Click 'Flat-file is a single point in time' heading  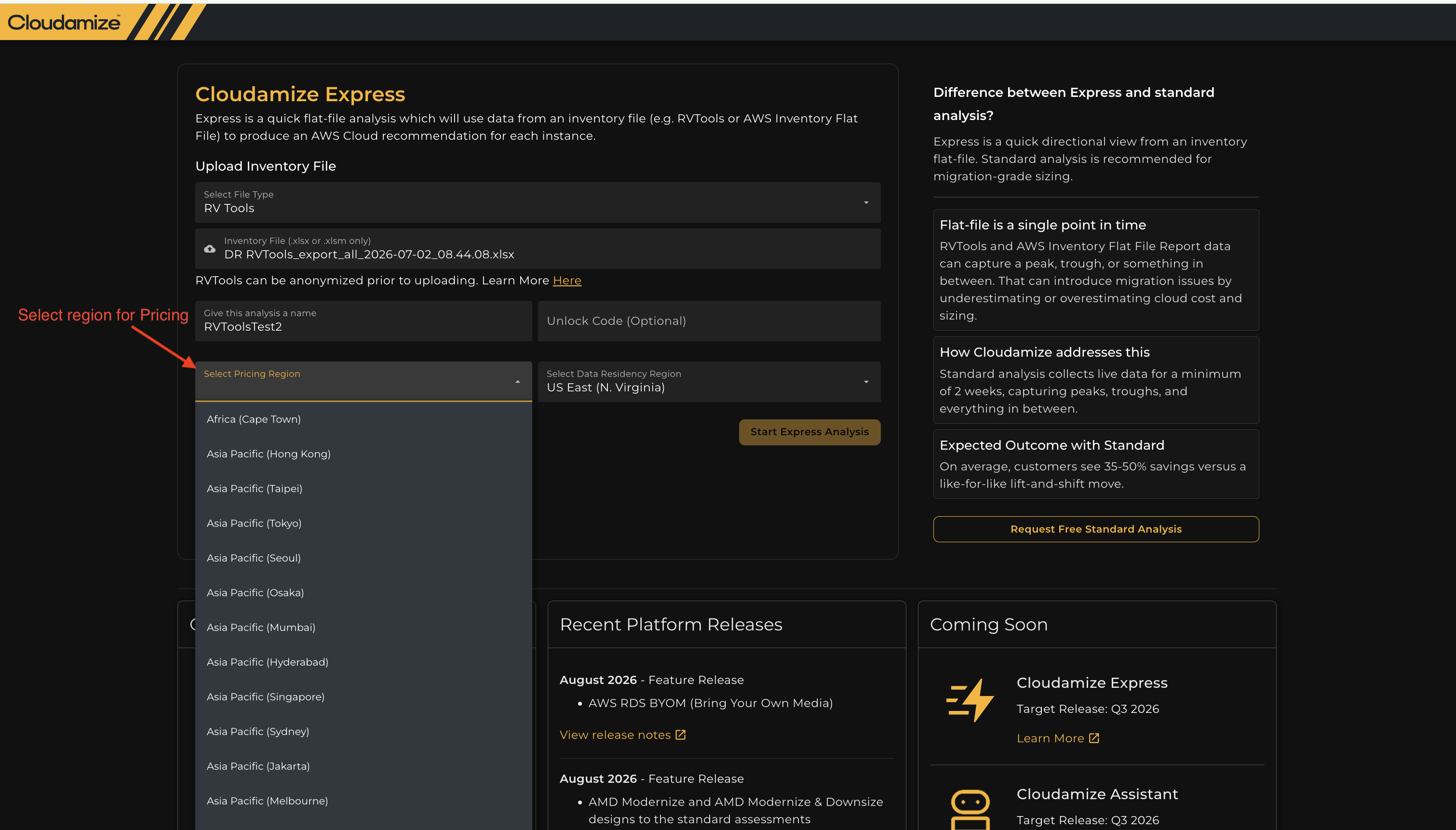(x=1043, y=225)
